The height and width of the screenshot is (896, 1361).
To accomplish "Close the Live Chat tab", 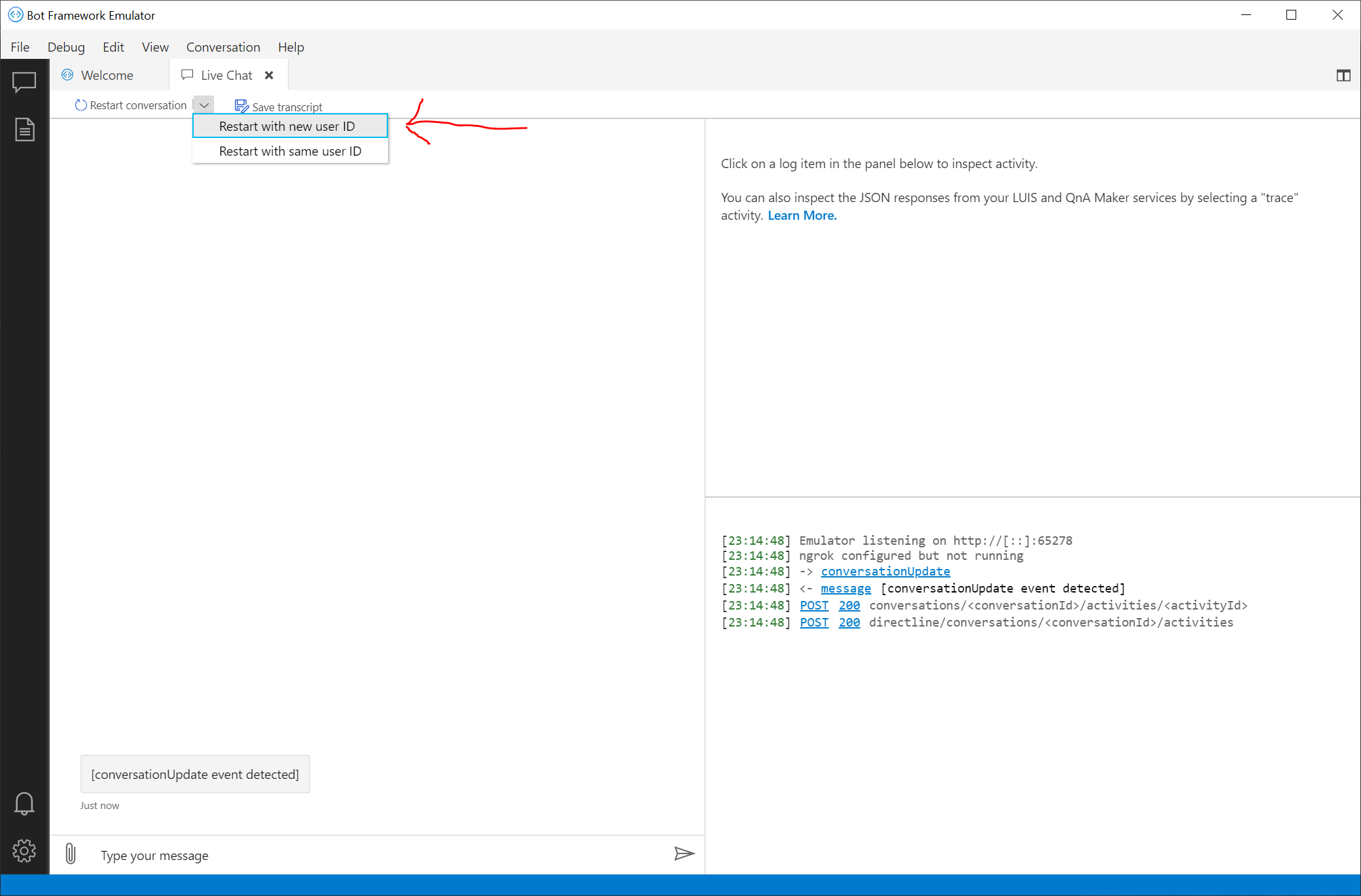I will coord(269,75).
